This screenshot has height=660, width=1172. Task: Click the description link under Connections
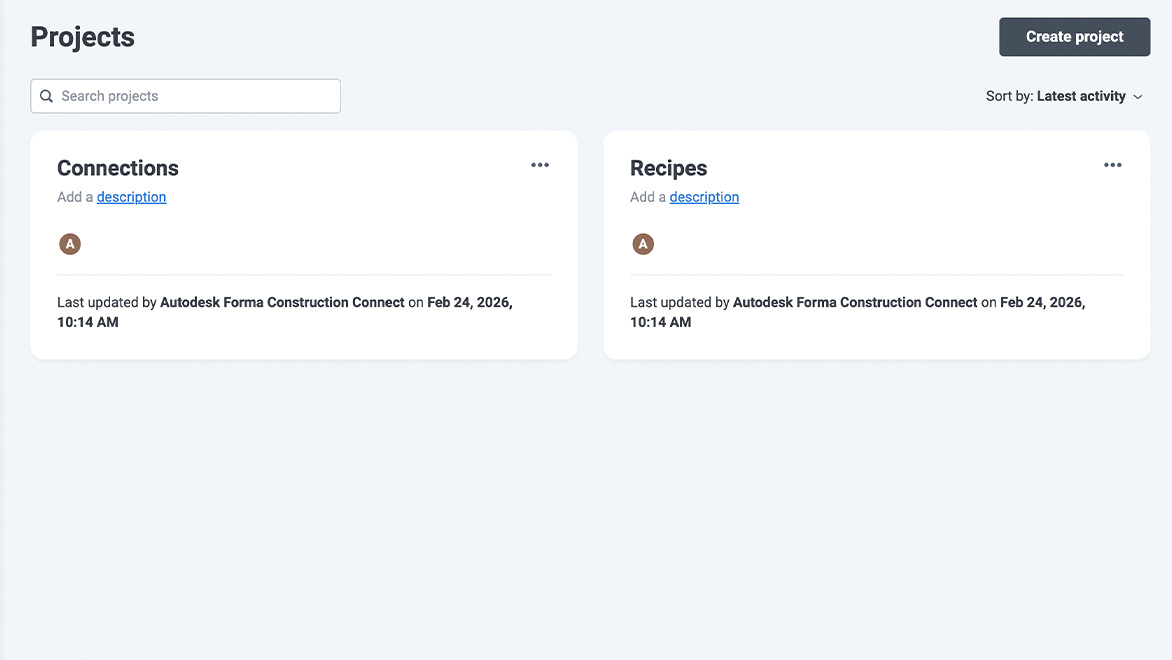tap(131, 197)
